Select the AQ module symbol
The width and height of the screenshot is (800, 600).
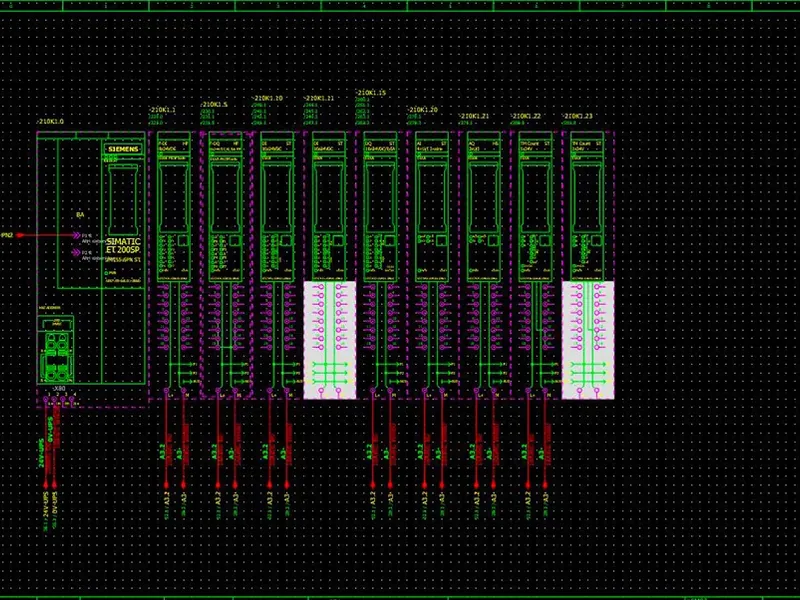pos(484,207)
